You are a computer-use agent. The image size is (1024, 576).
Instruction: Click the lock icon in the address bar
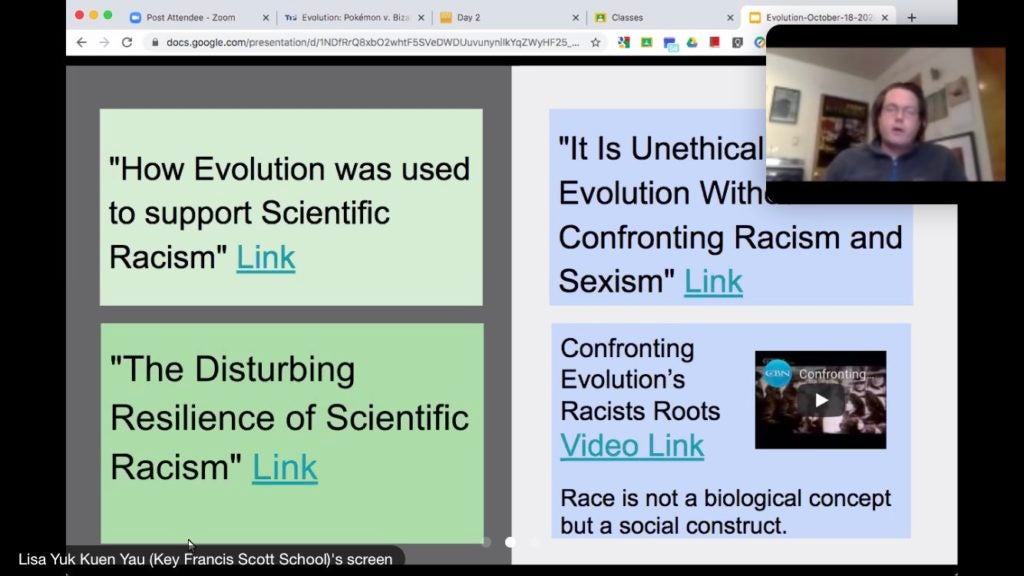[x=153, y=42]
